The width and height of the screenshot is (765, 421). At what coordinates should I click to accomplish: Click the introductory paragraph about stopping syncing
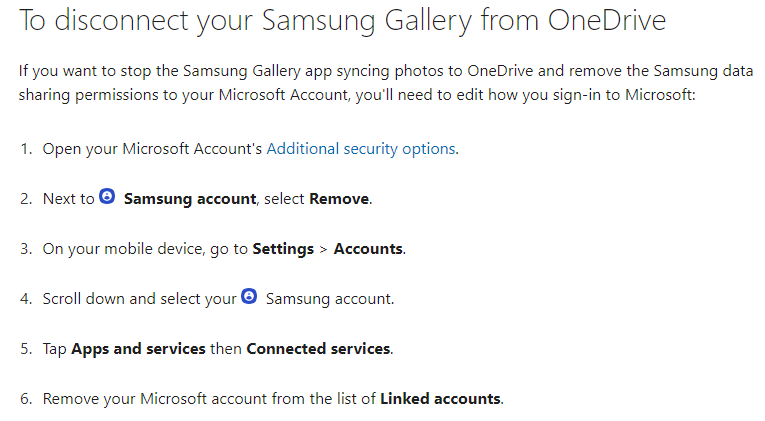(x=380, y=83)
